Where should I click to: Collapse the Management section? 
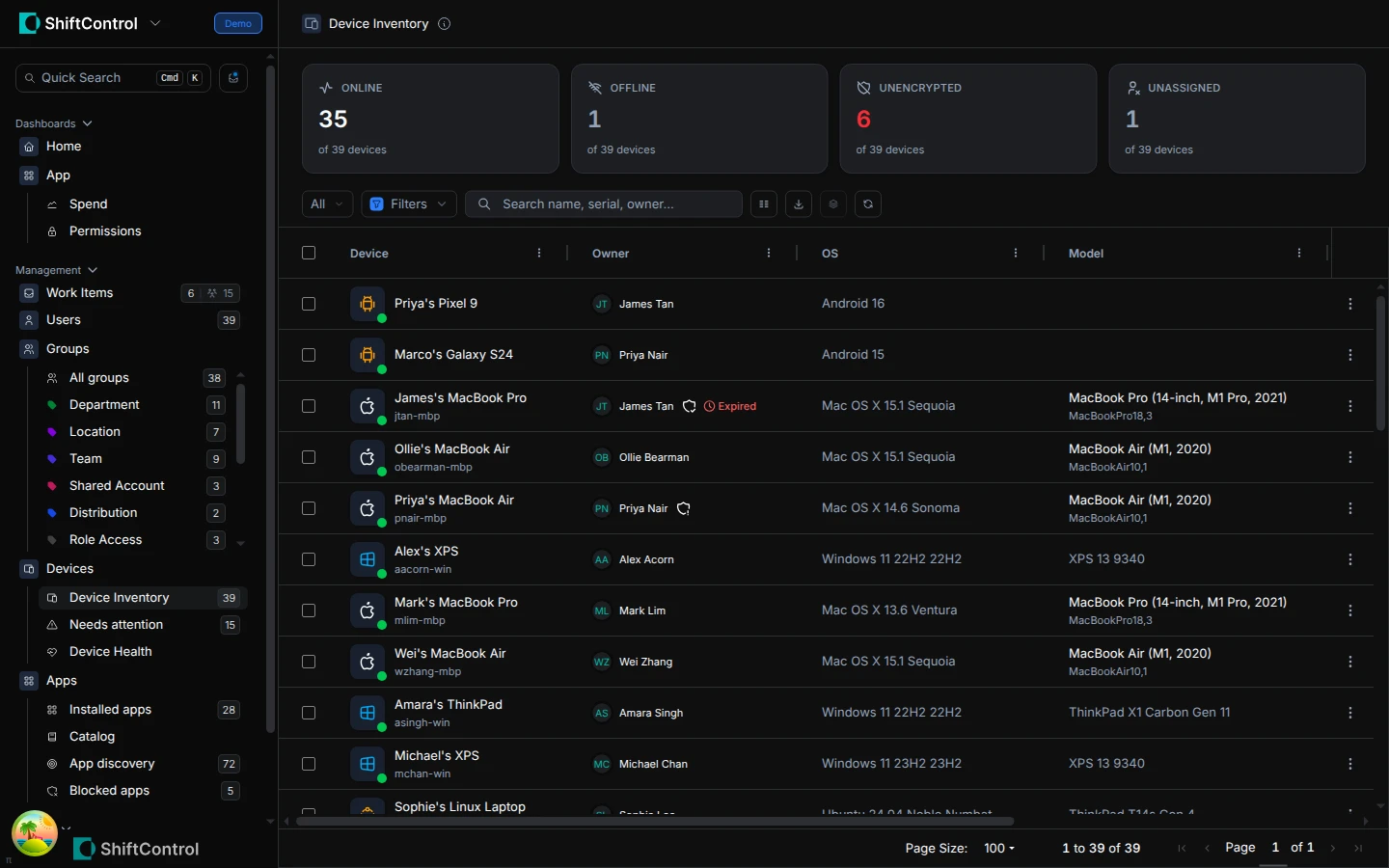point(56,270)
